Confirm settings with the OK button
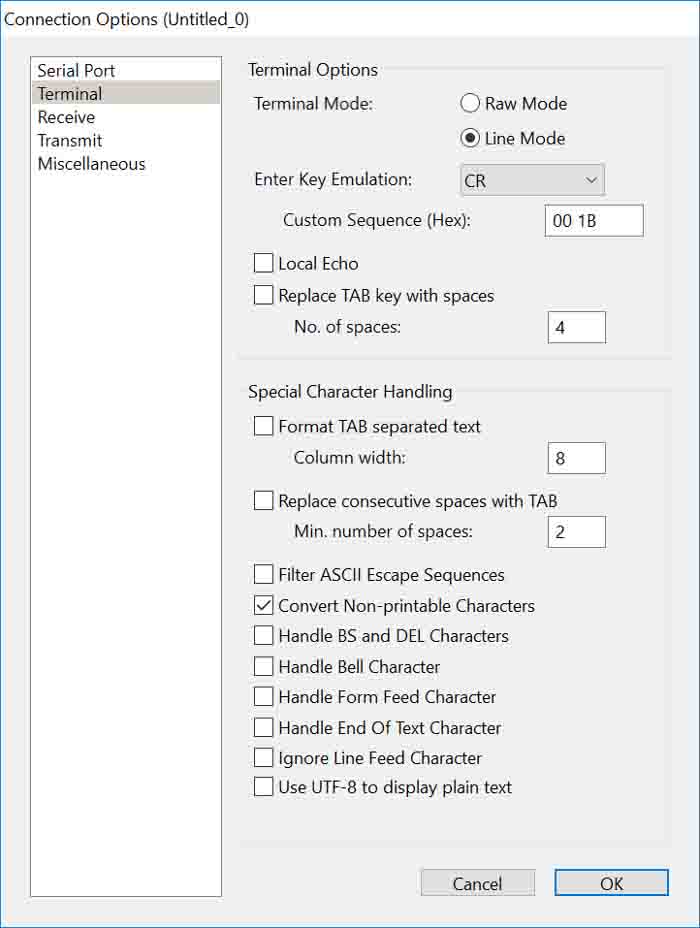Screen dimensions: 700x928 point(611,883)
